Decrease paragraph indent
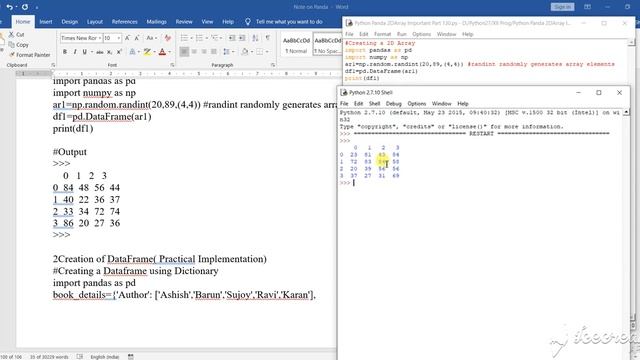 point(232,38)
